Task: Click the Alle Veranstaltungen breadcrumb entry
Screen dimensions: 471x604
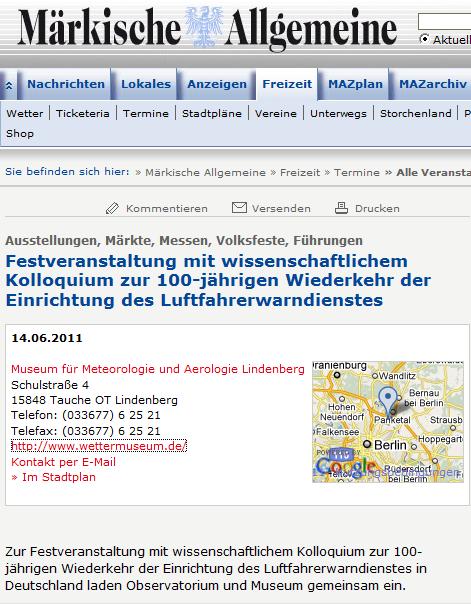Action: coord(434,173)
